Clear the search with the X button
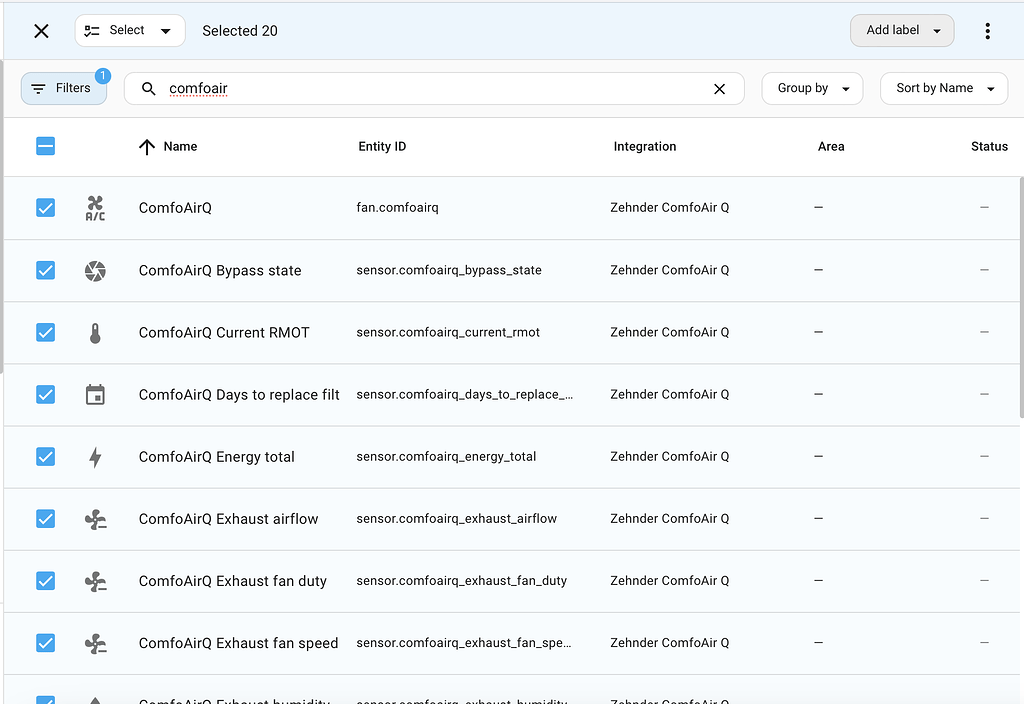 720,88
